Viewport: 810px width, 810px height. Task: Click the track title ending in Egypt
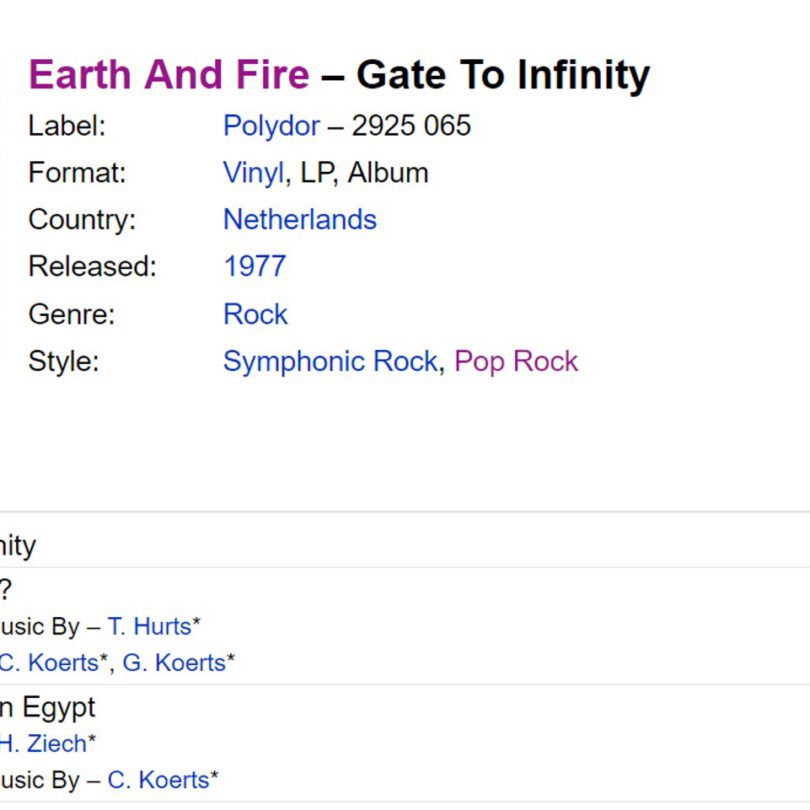(x=48, y=708)
